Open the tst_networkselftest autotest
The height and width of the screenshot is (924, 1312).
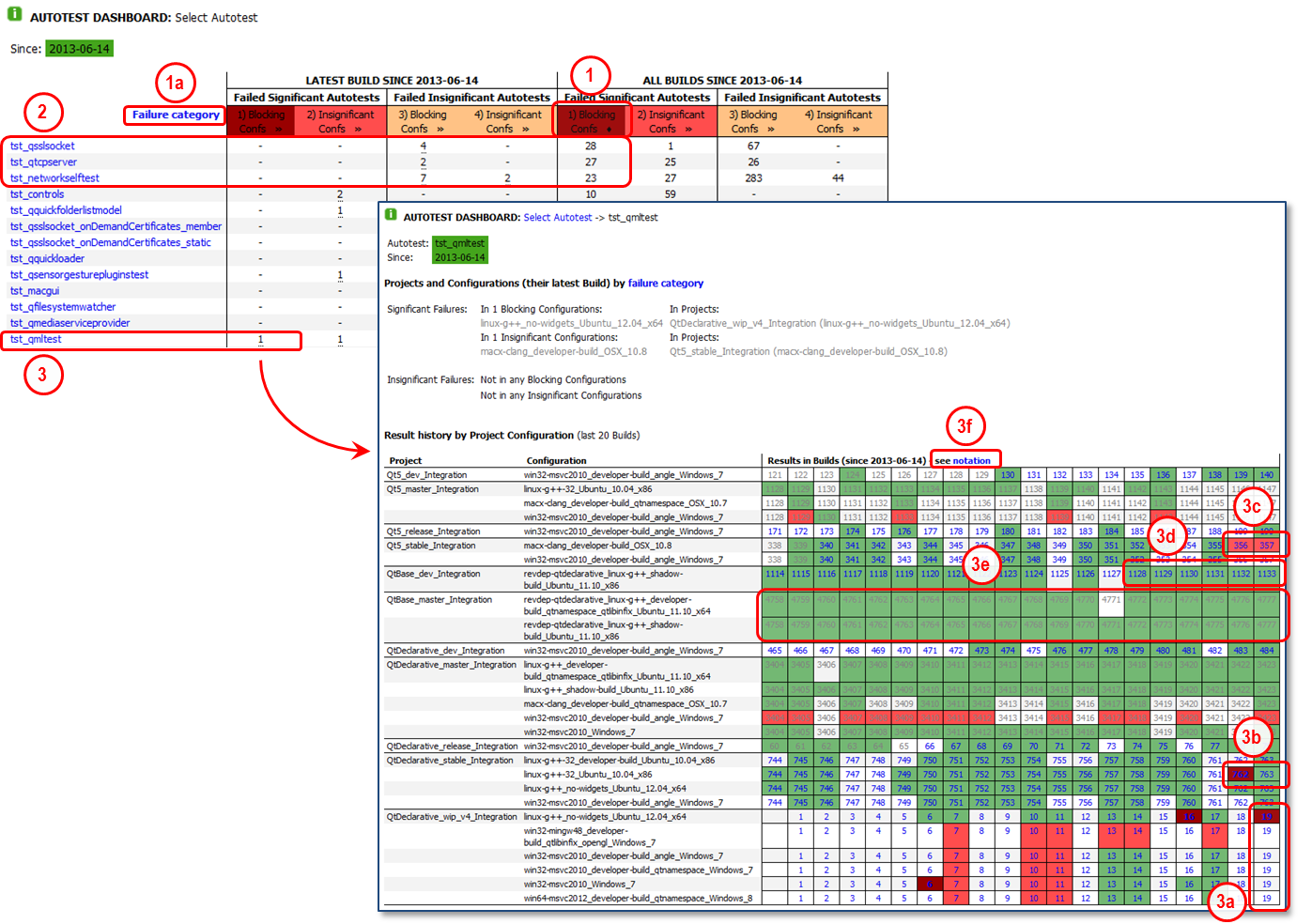coord(54,178)
